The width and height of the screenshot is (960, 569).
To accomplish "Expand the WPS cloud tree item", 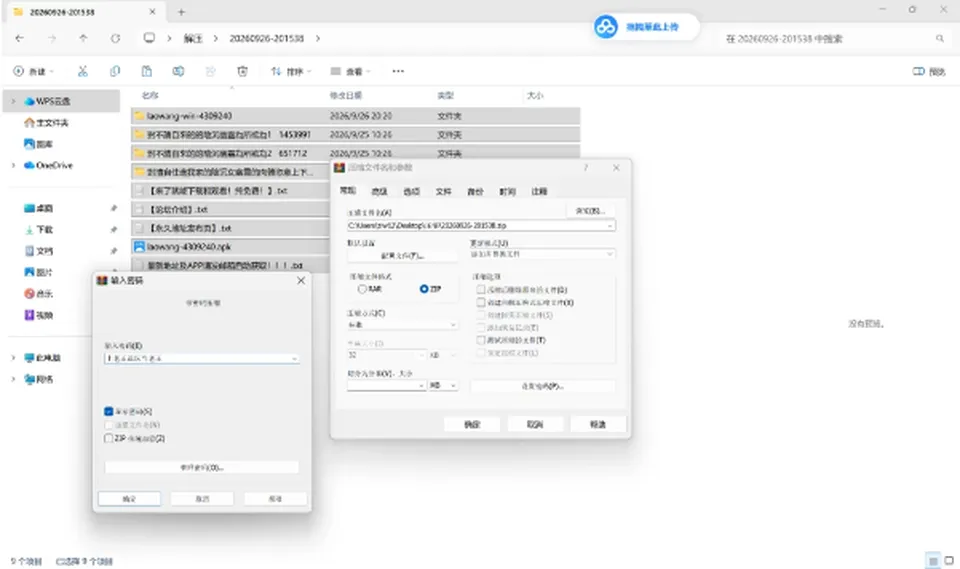I will (x=13, y=101).
